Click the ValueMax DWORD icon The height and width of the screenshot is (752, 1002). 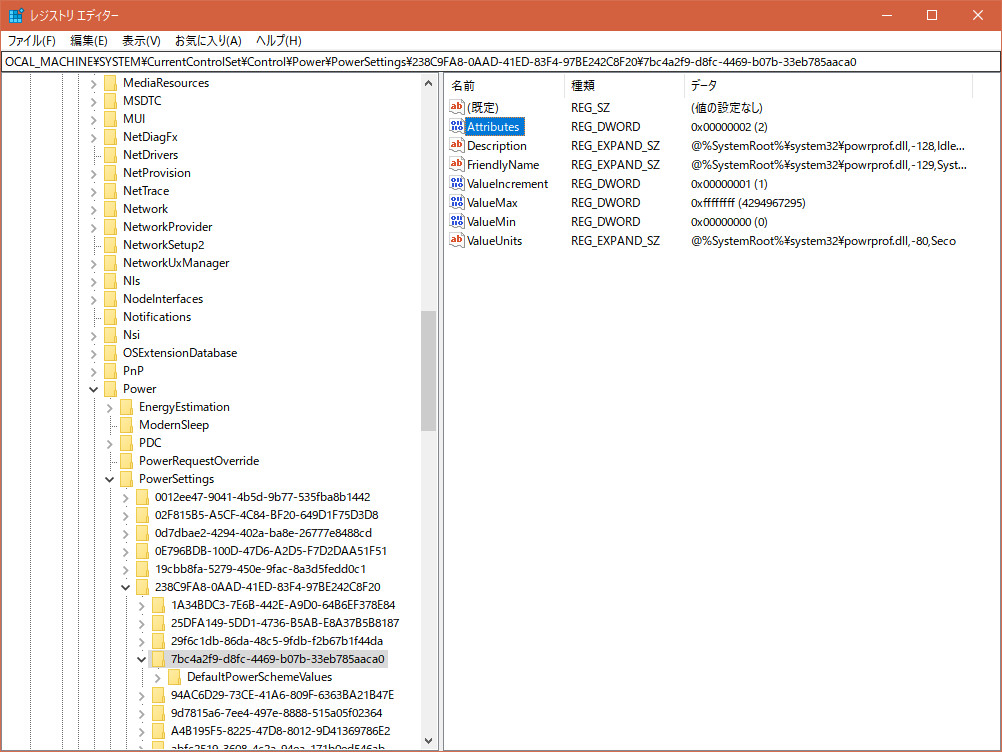[457, 203]
